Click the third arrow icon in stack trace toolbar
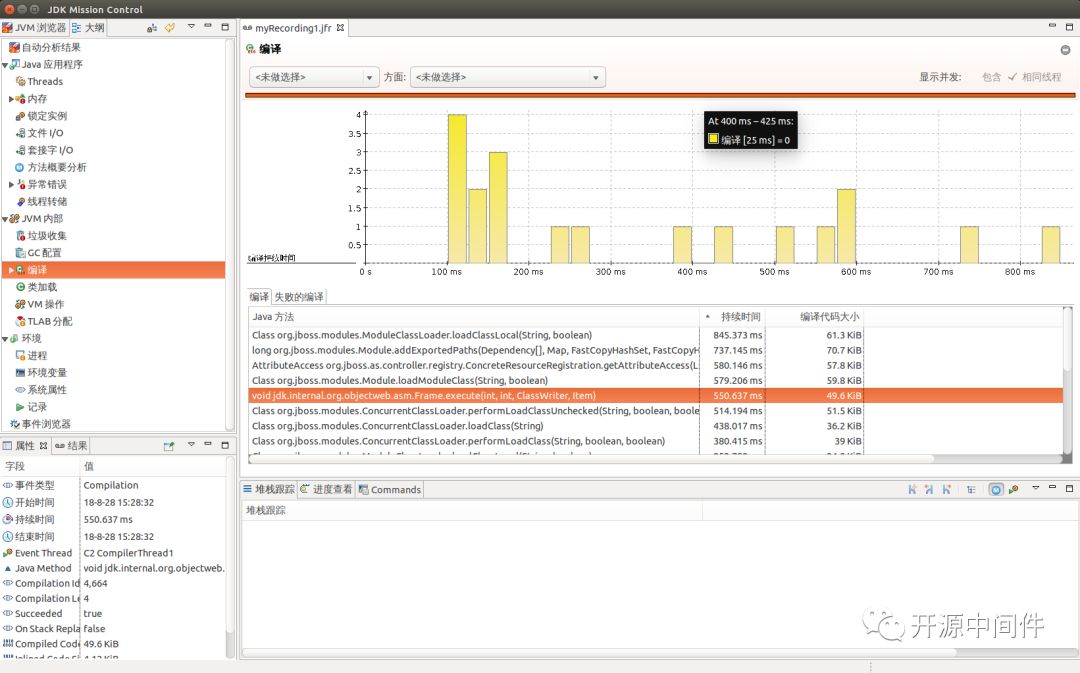 point(947,489)
